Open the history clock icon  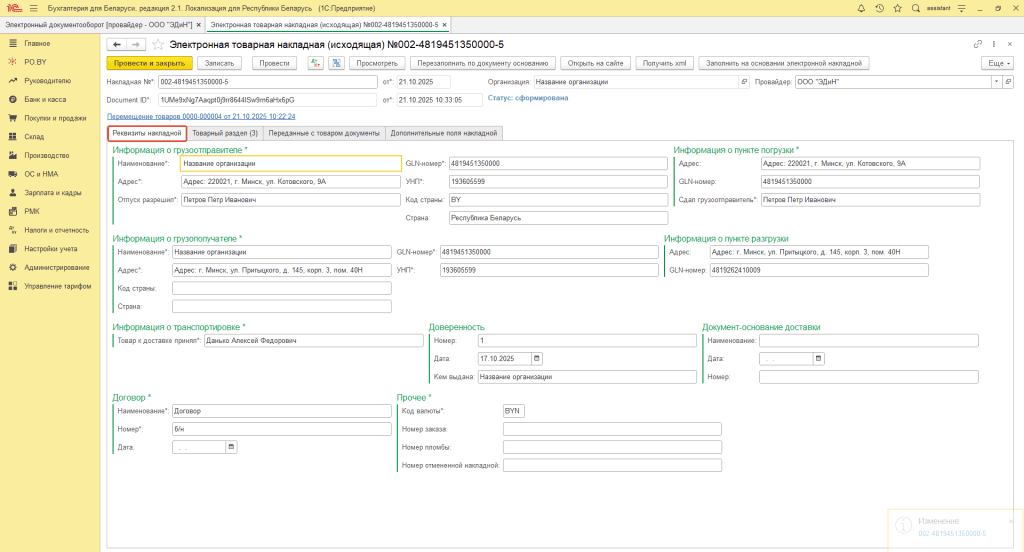tap(879, 8)
